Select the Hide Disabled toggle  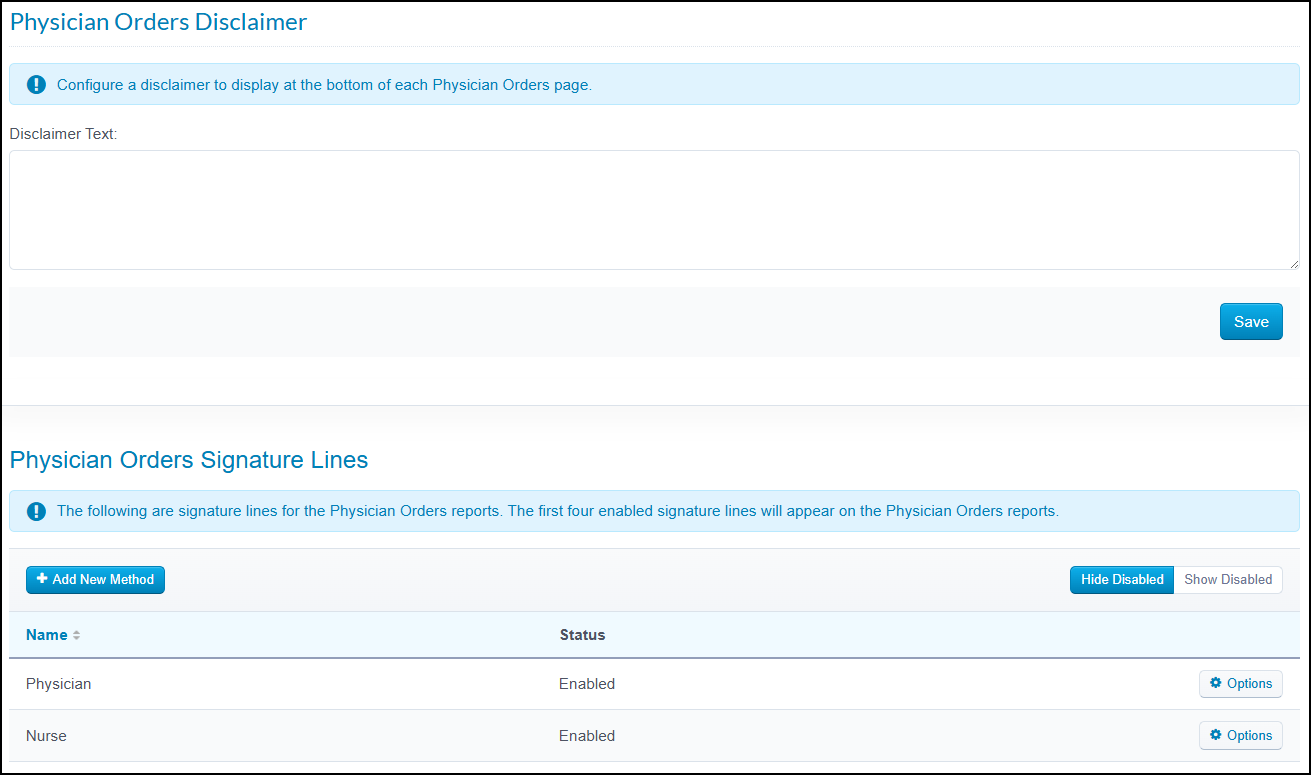pos(1122,580)
